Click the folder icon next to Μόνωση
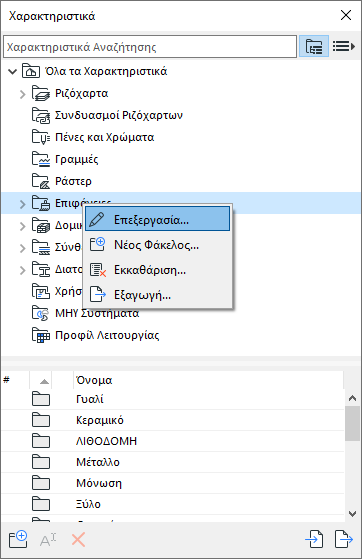Screen dimensions: 362x559 41,483
